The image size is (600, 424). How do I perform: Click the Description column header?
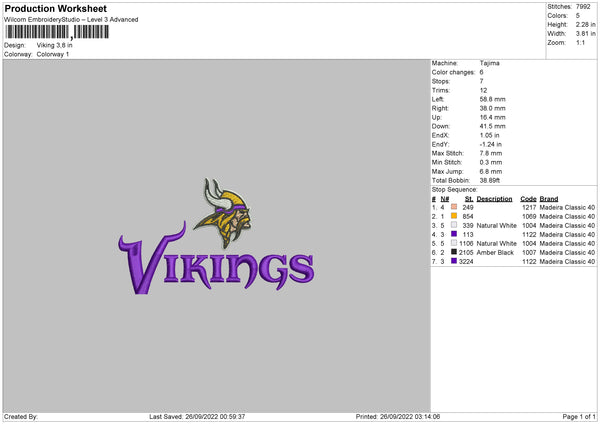(495, 198)
